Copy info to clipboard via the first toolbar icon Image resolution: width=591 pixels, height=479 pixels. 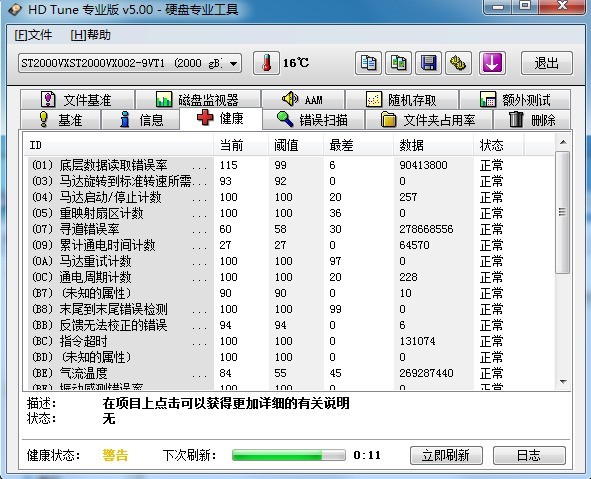point(368,63)
